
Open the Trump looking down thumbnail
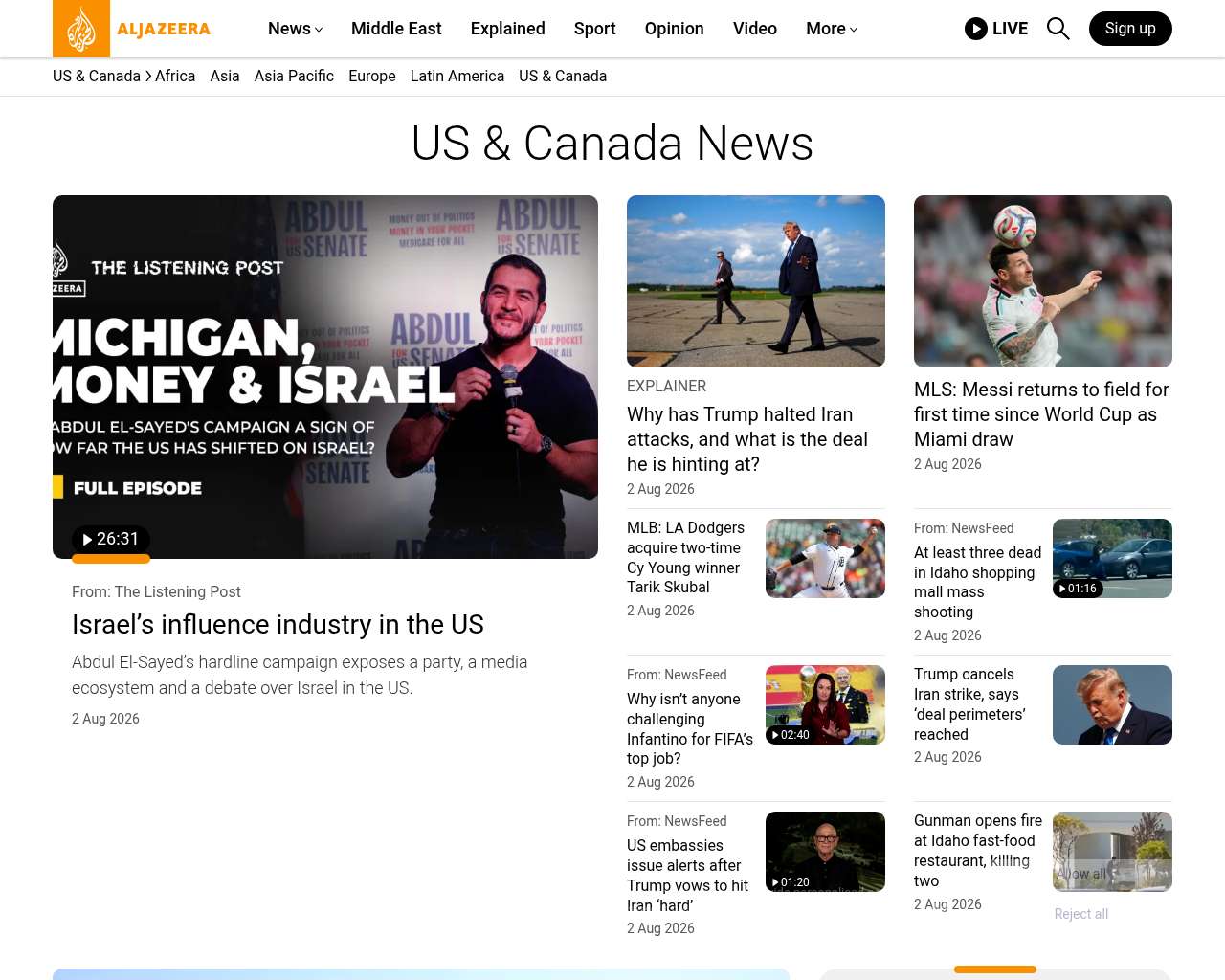[1112, 704]
